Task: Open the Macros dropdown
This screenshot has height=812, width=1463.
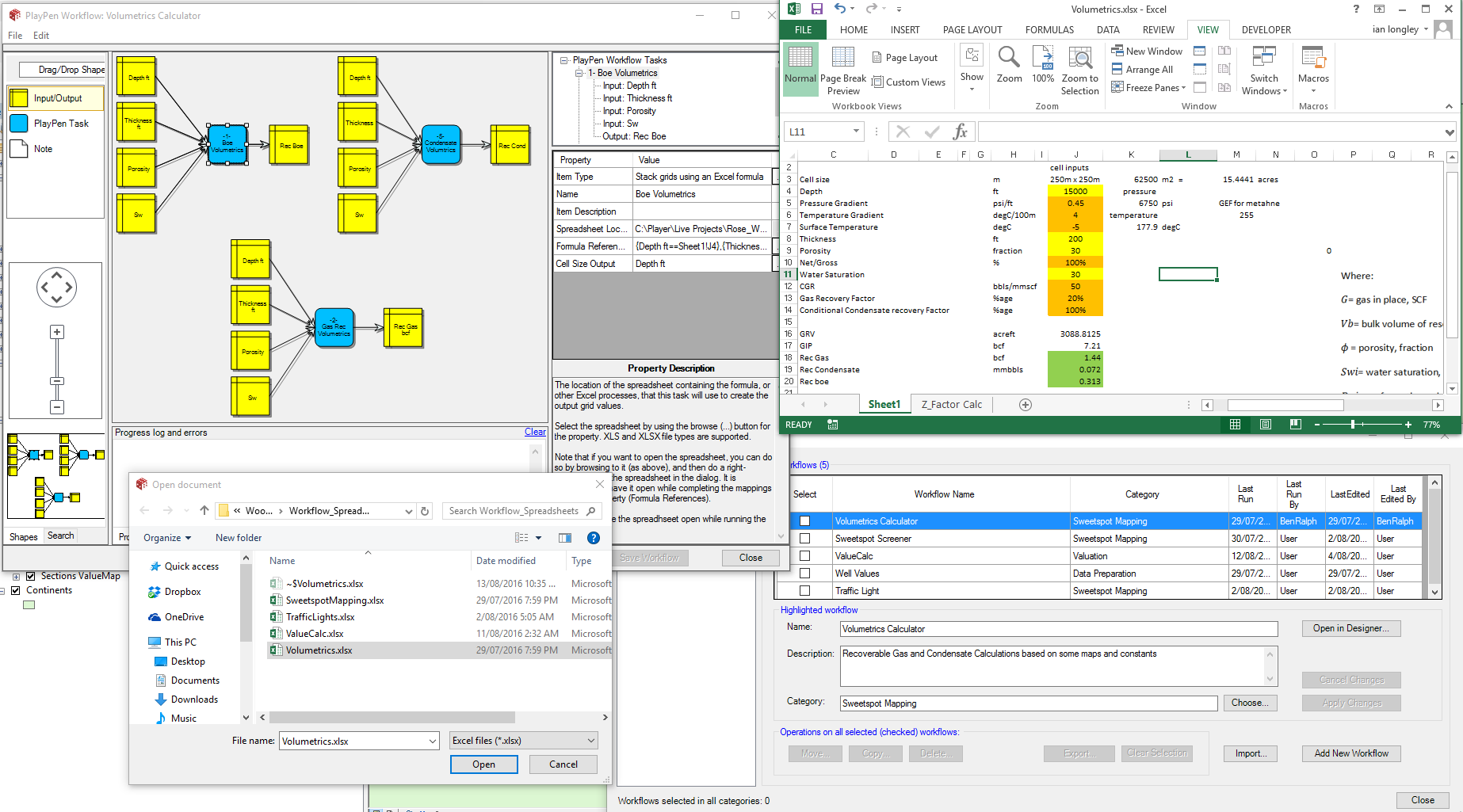Action: coord(1313,71)
